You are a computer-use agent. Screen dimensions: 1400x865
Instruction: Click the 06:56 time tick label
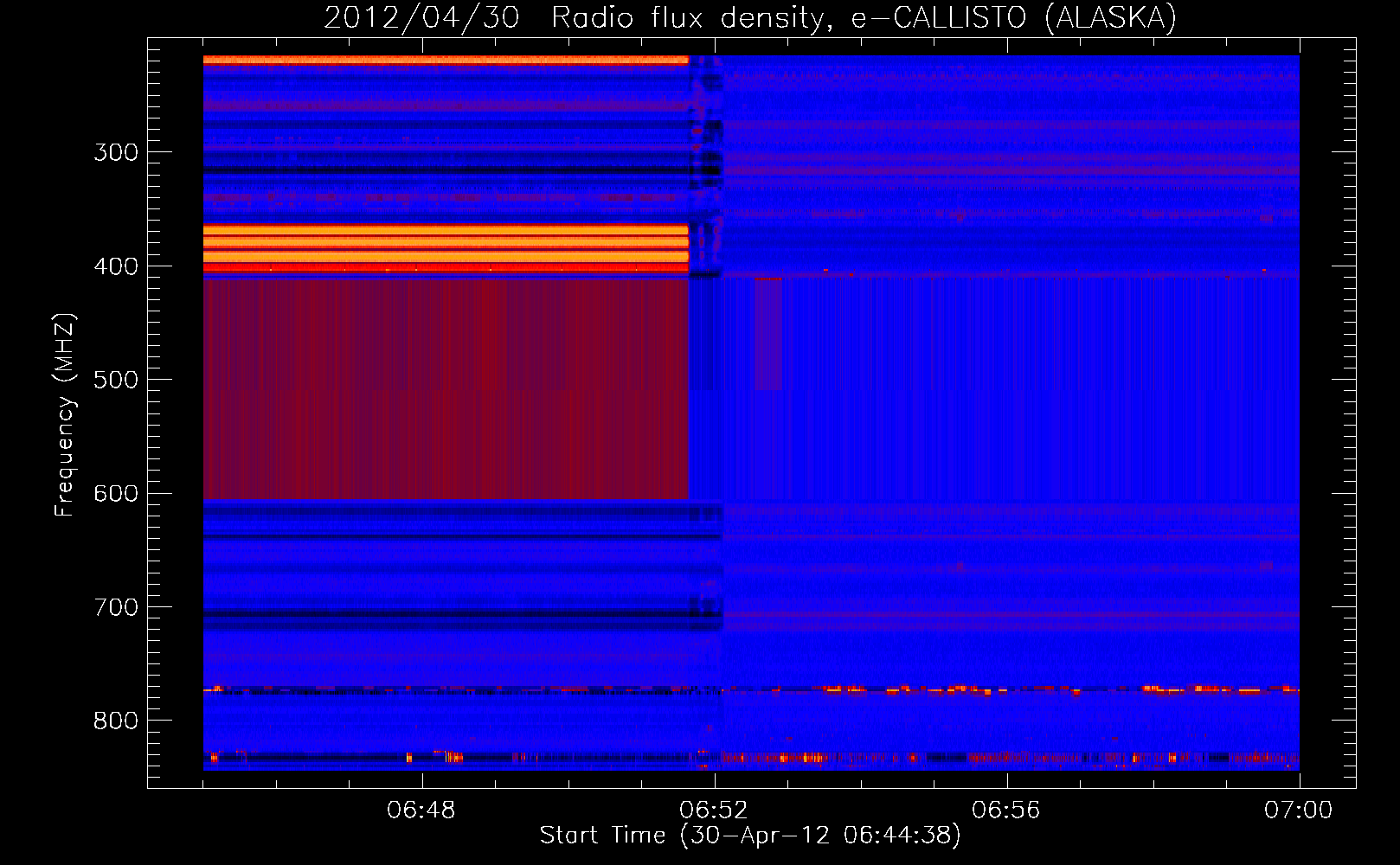coord(1006,811)
